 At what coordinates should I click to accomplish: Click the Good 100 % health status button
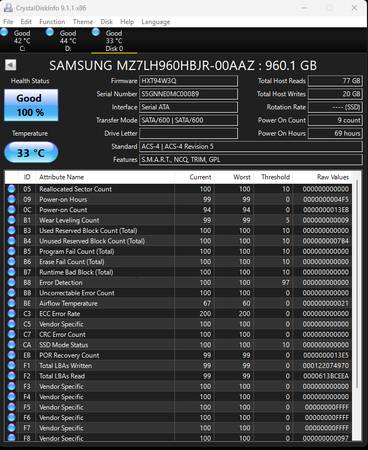point(31,105)
